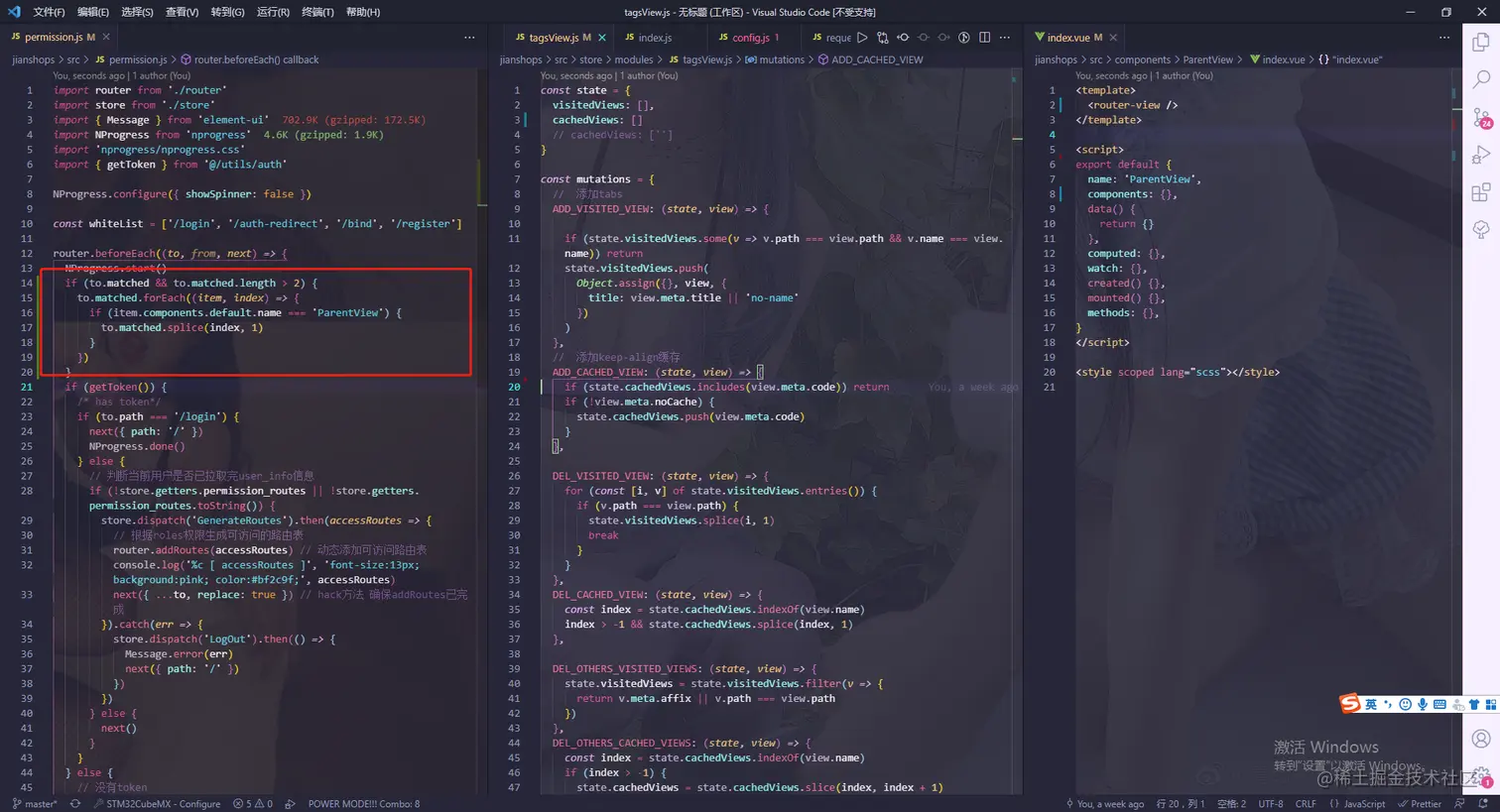Image resolution: width=1500 pixels, height=812 pixels.
Task: Click ParentView in right editor breadcrumb
Action: click(x=1208, y=59)
